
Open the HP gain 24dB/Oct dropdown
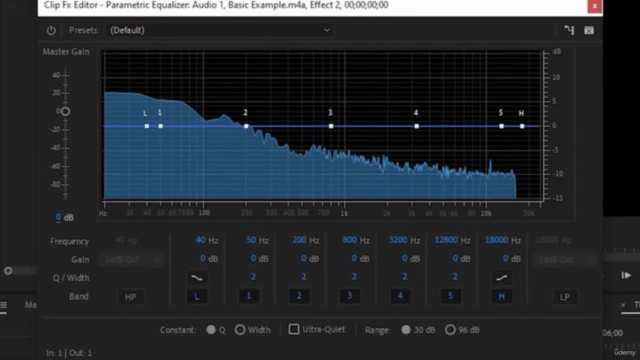[x=131, y=260]
